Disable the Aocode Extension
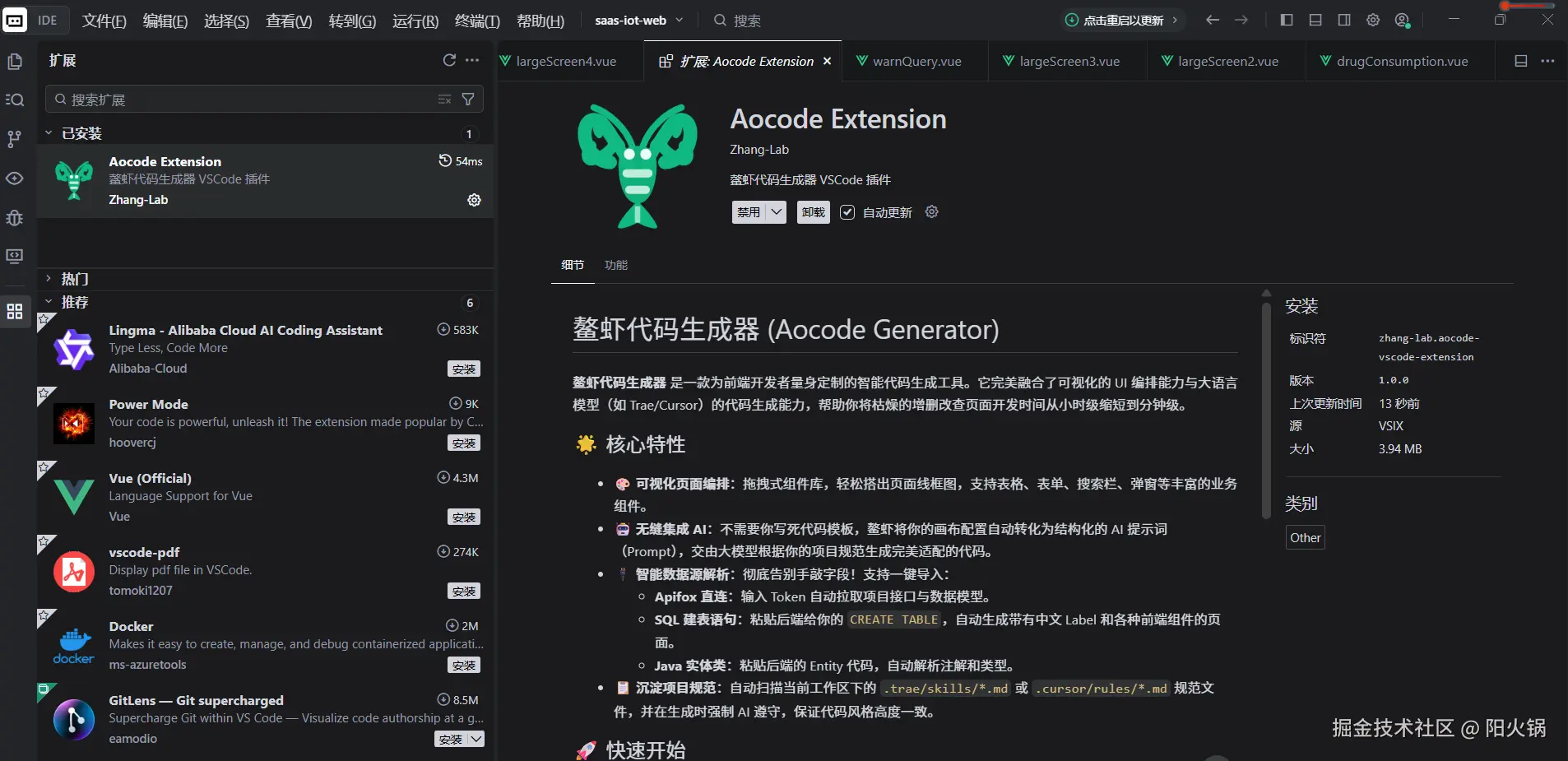 point(749,212)
